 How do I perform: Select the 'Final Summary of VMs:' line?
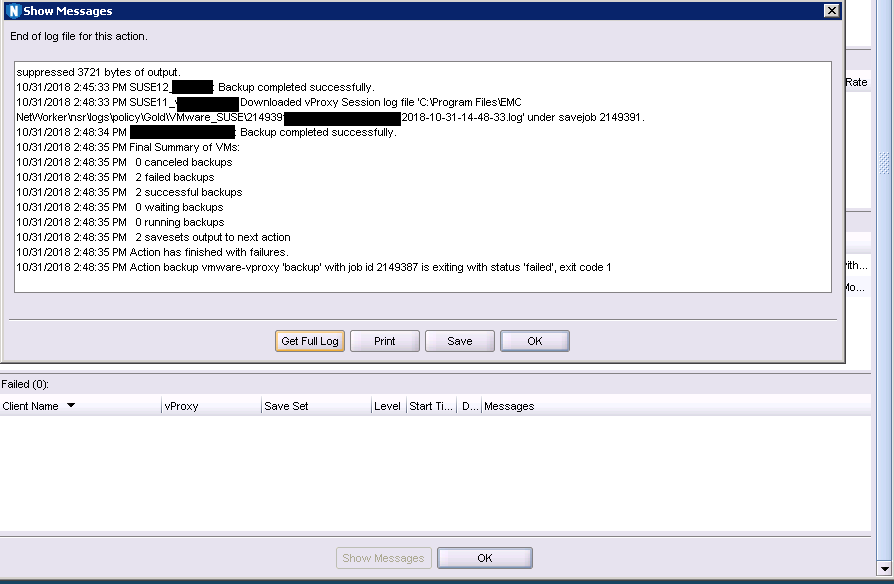pos(128,147)
